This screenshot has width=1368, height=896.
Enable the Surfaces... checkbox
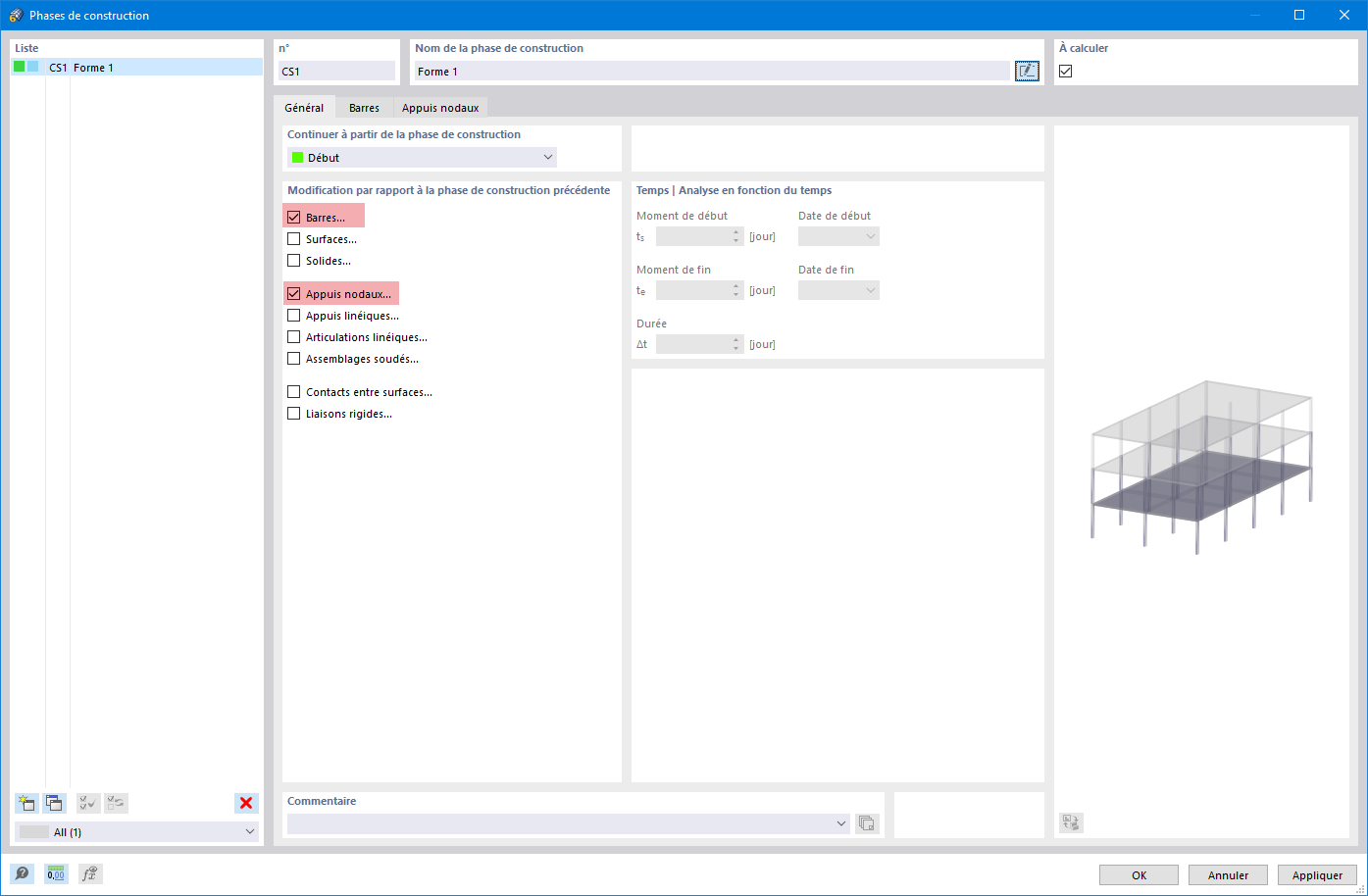(x=293, y=238)
